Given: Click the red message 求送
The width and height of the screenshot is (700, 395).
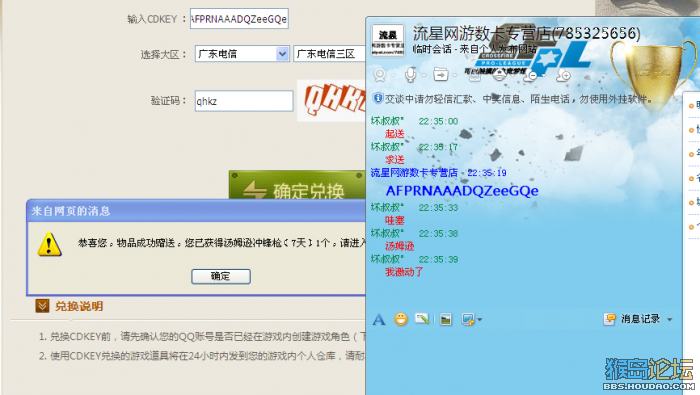Looking at the screenshot, I should point(395,159).
